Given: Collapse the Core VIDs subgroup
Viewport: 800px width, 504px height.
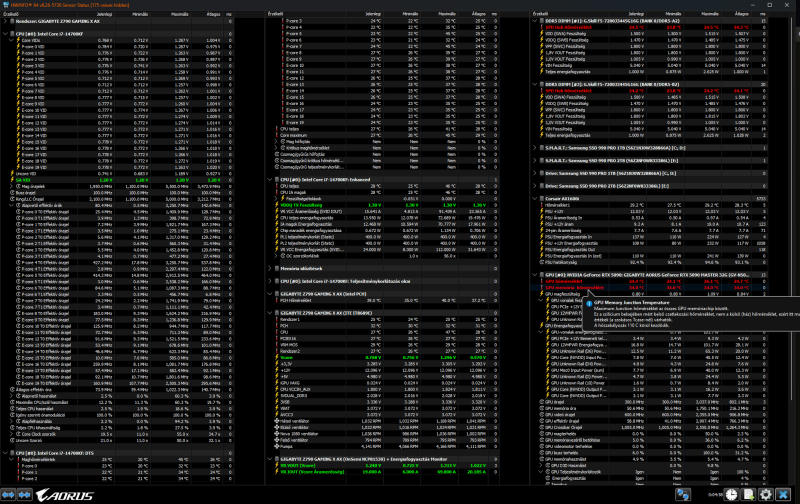Looking at the screenshot, I should [x=12, y=40].
